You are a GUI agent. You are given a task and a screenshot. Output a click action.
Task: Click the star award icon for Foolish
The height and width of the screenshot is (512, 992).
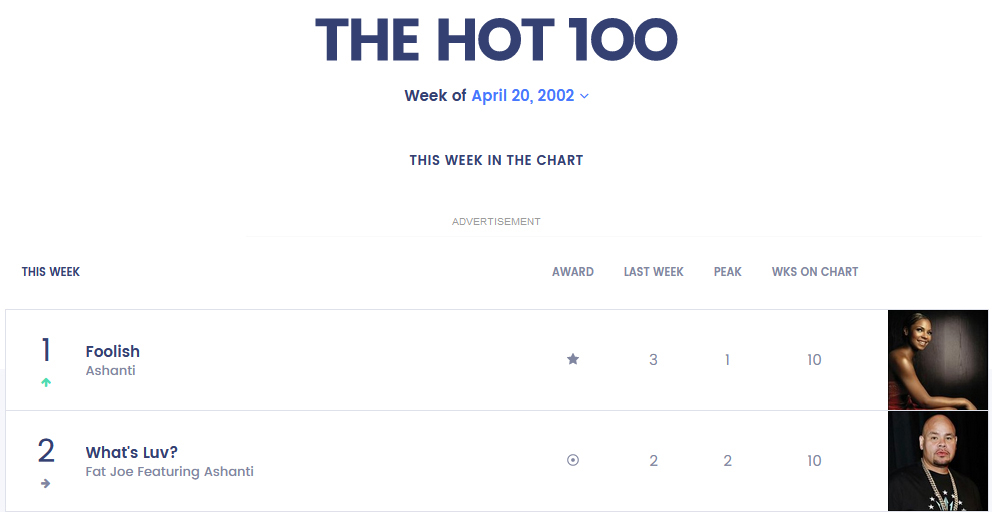[x=573, y=359]
